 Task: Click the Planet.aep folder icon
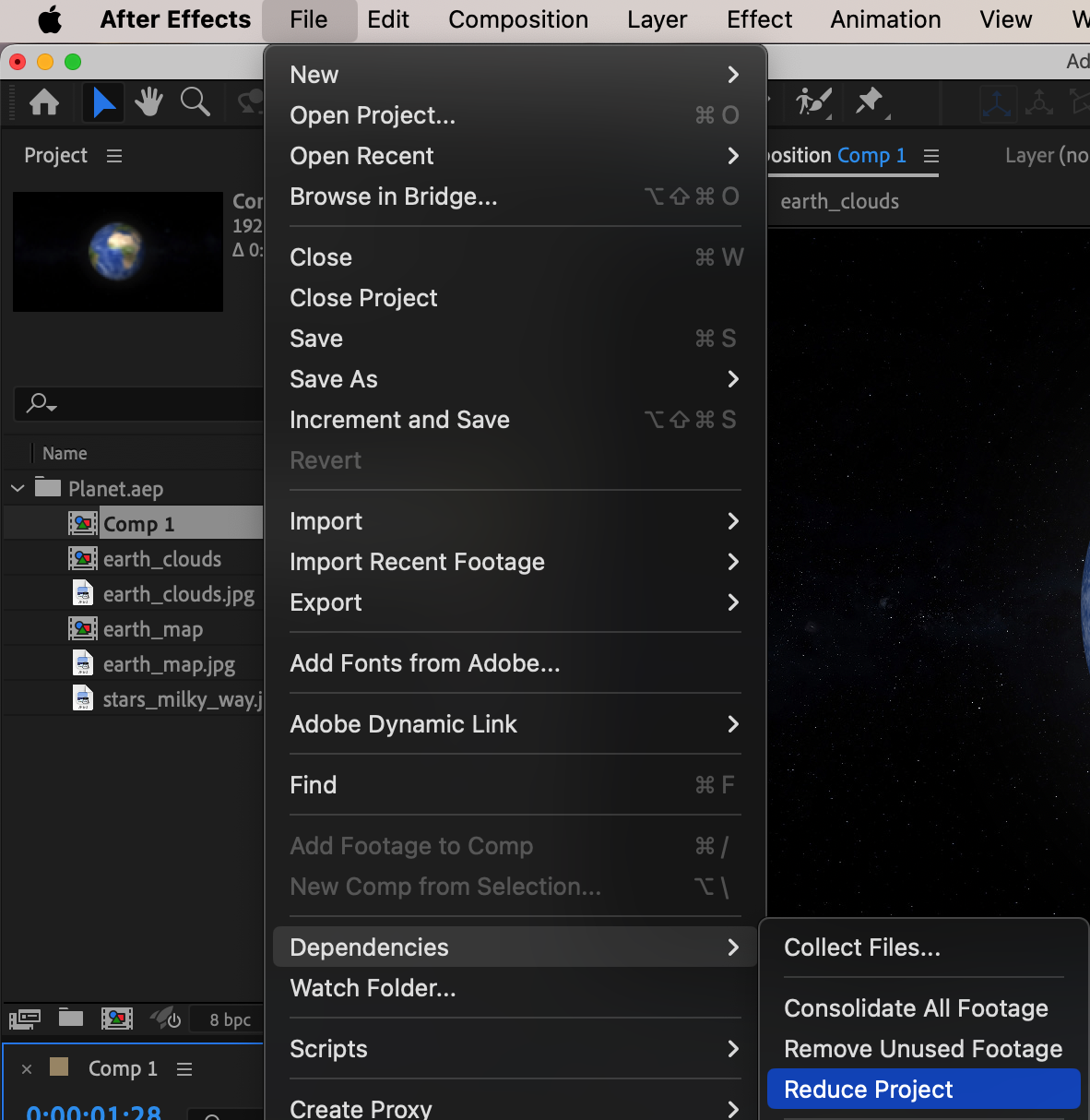click(48, 487)
